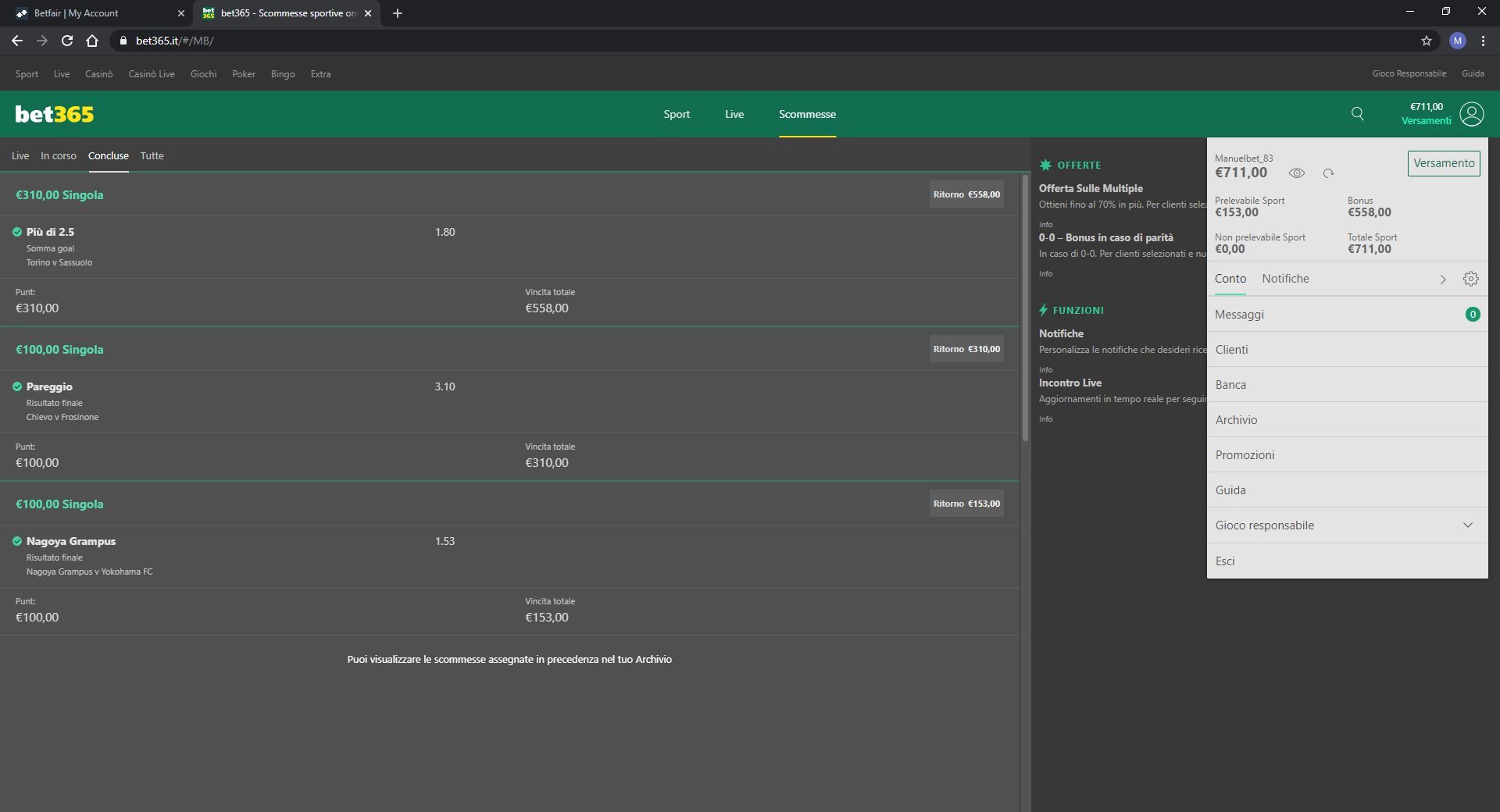
Task: Open Offerta Sulle Multiple offer
Action: pyautogui.click(x=1091, y=188)
